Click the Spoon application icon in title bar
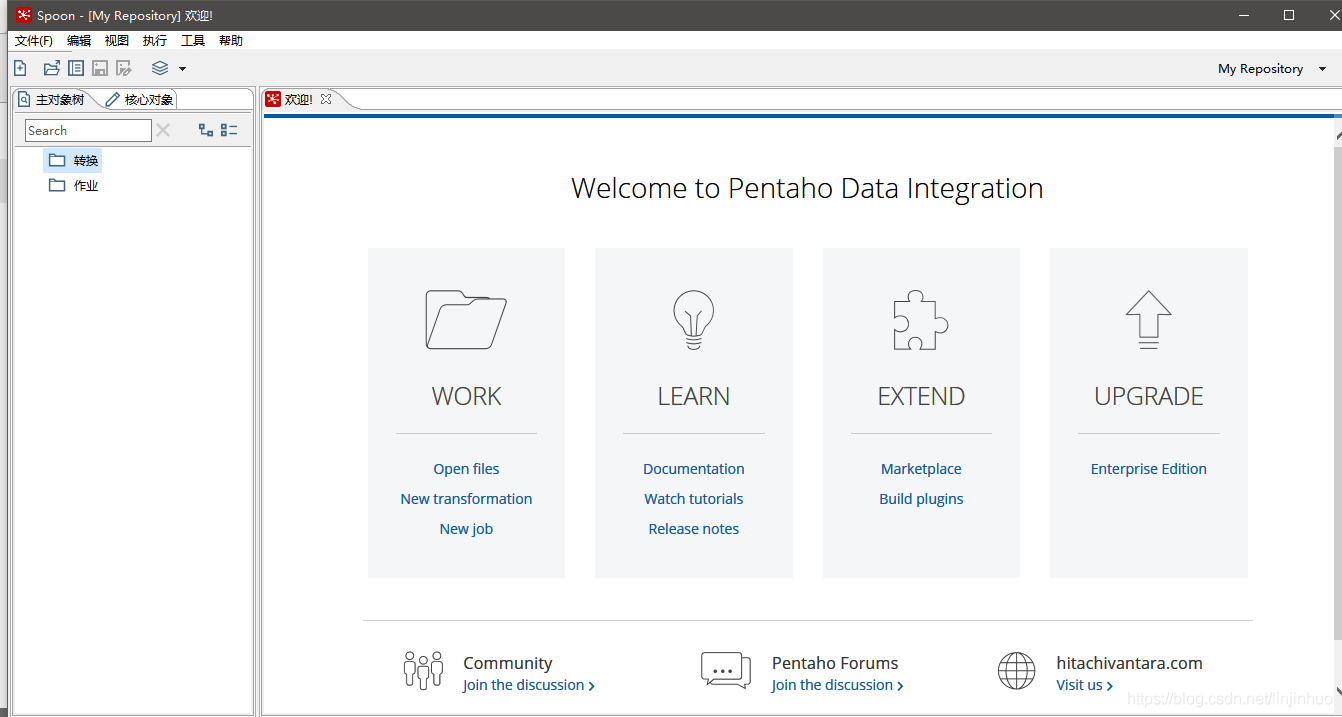 tap(24, 15)
